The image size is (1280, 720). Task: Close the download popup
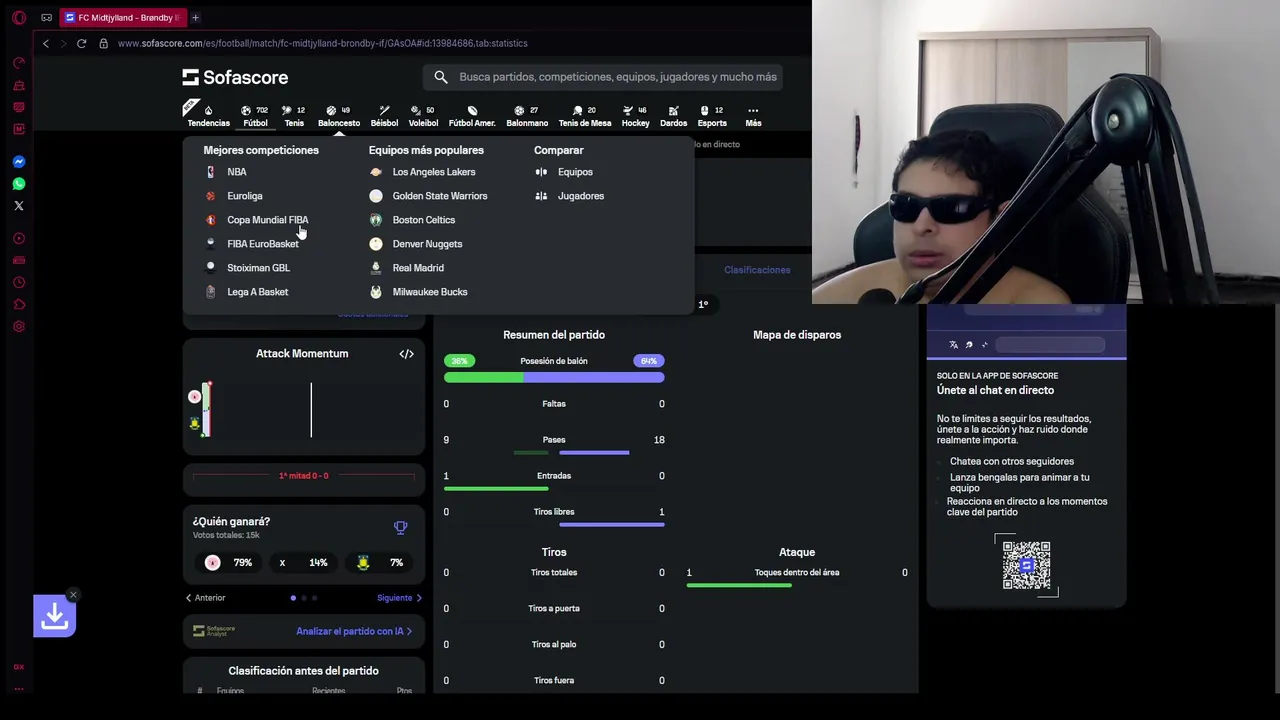(x=73, y=595)
